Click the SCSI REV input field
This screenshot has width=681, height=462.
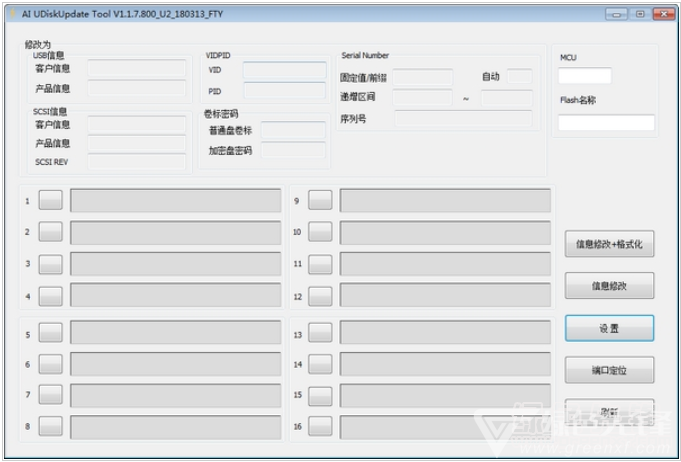[x=136, y=162]
